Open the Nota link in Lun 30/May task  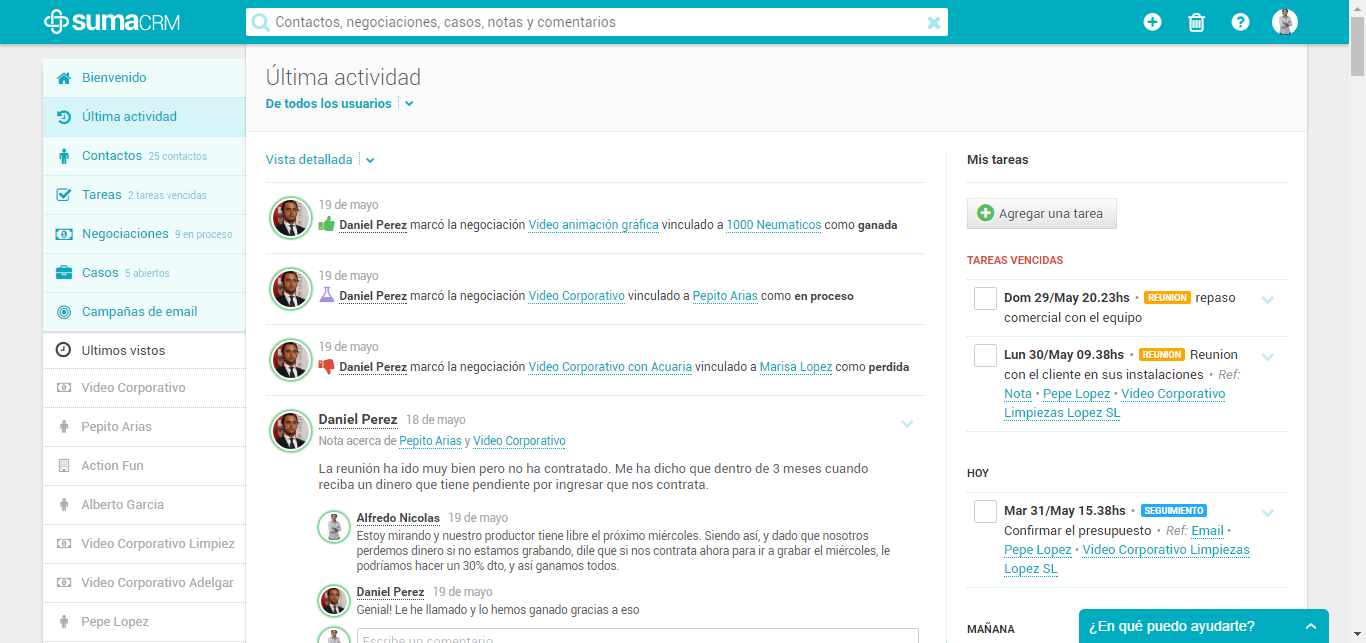click(x=1018, y=394)
